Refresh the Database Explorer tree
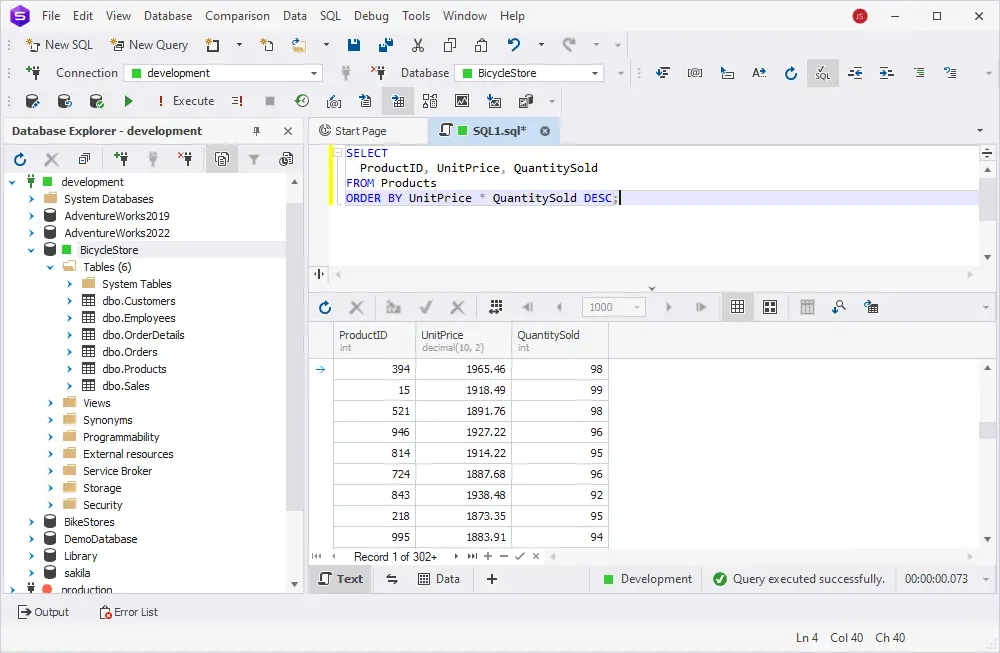The image size is (1000, 653). (x=20, y=159)
